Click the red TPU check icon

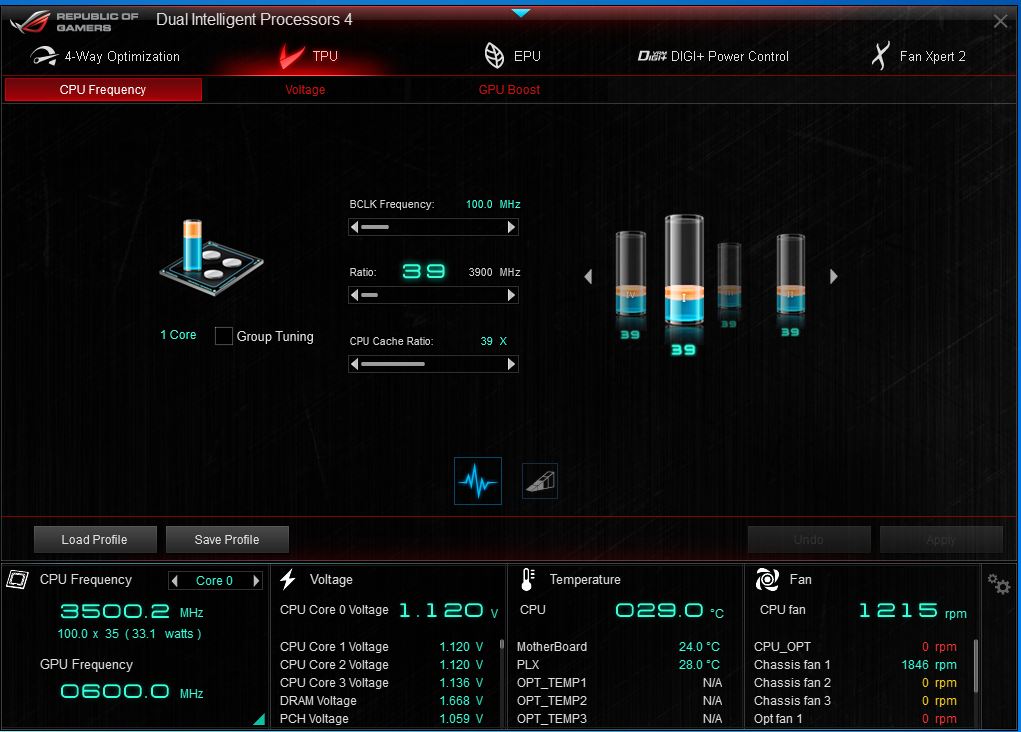tap(292, 56)
